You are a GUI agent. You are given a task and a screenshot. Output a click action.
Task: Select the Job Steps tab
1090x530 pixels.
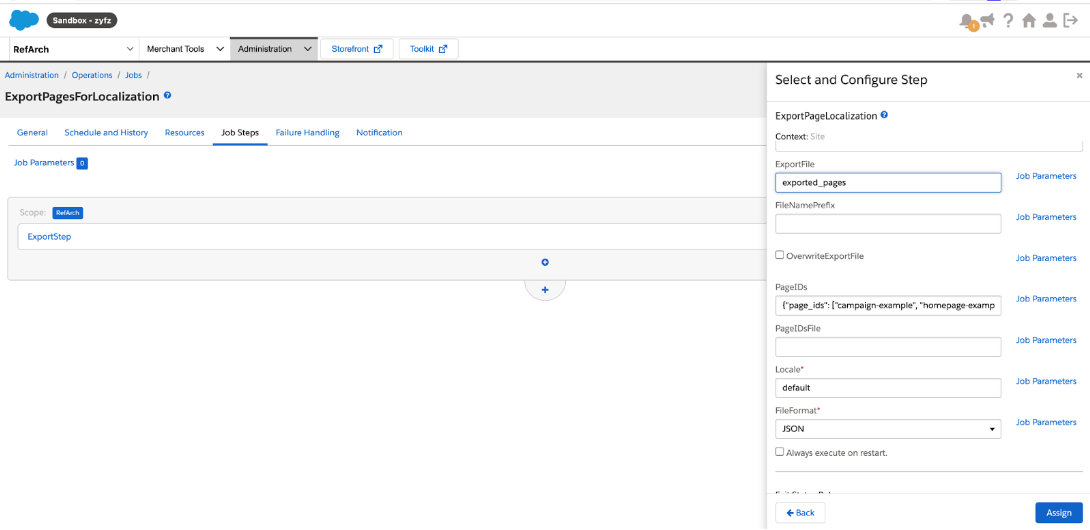[240, 132]
